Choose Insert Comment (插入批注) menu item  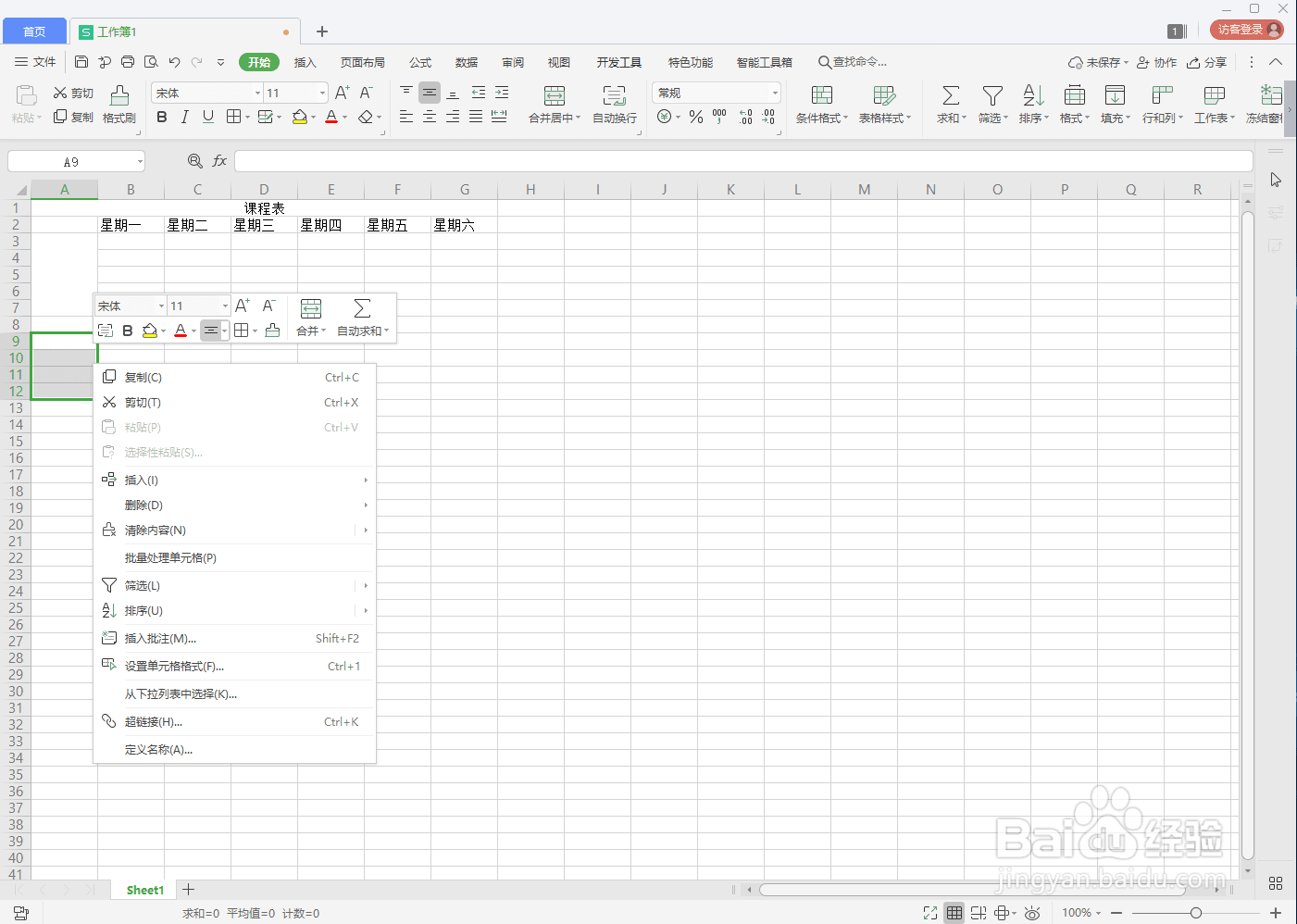[235, 638]
